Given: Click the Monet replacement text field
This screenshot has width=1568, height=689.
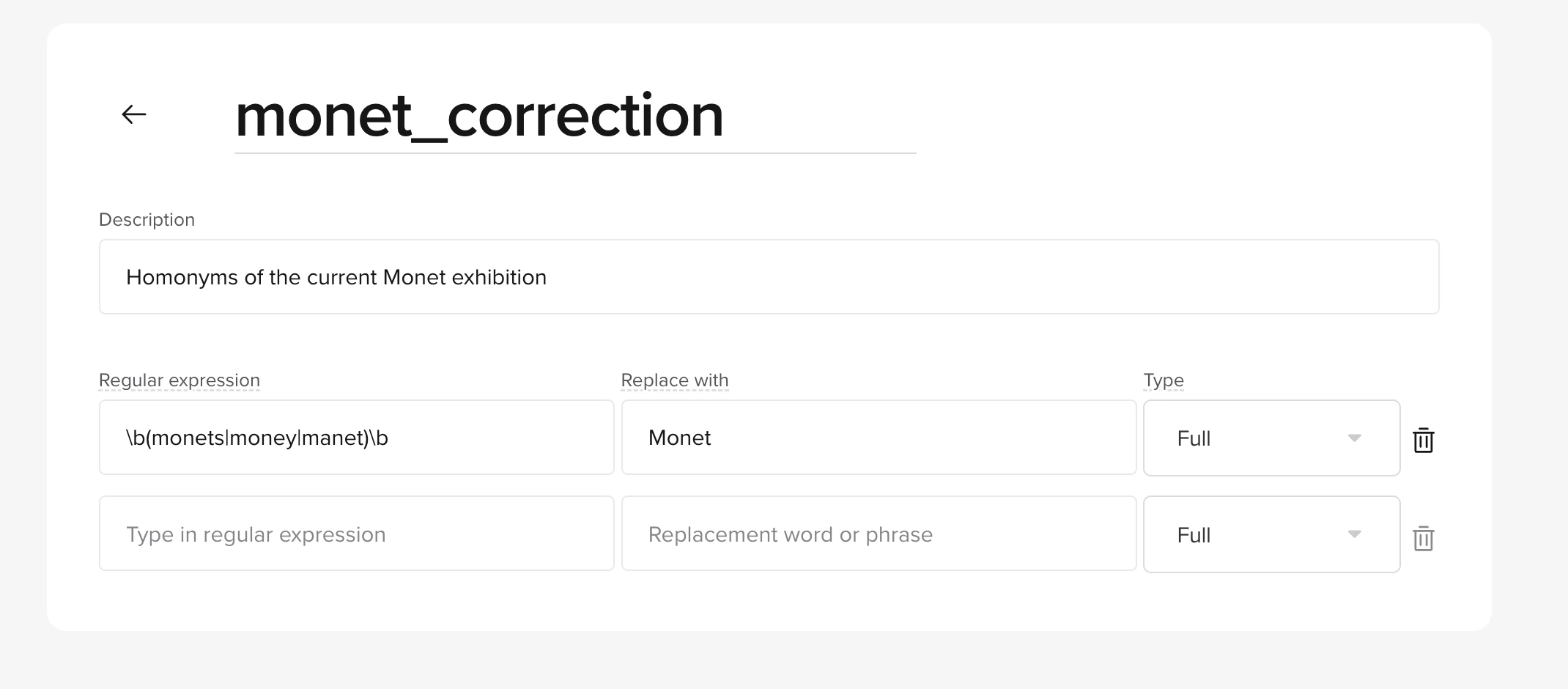Looking at the screenshot, I should (879, 437).
